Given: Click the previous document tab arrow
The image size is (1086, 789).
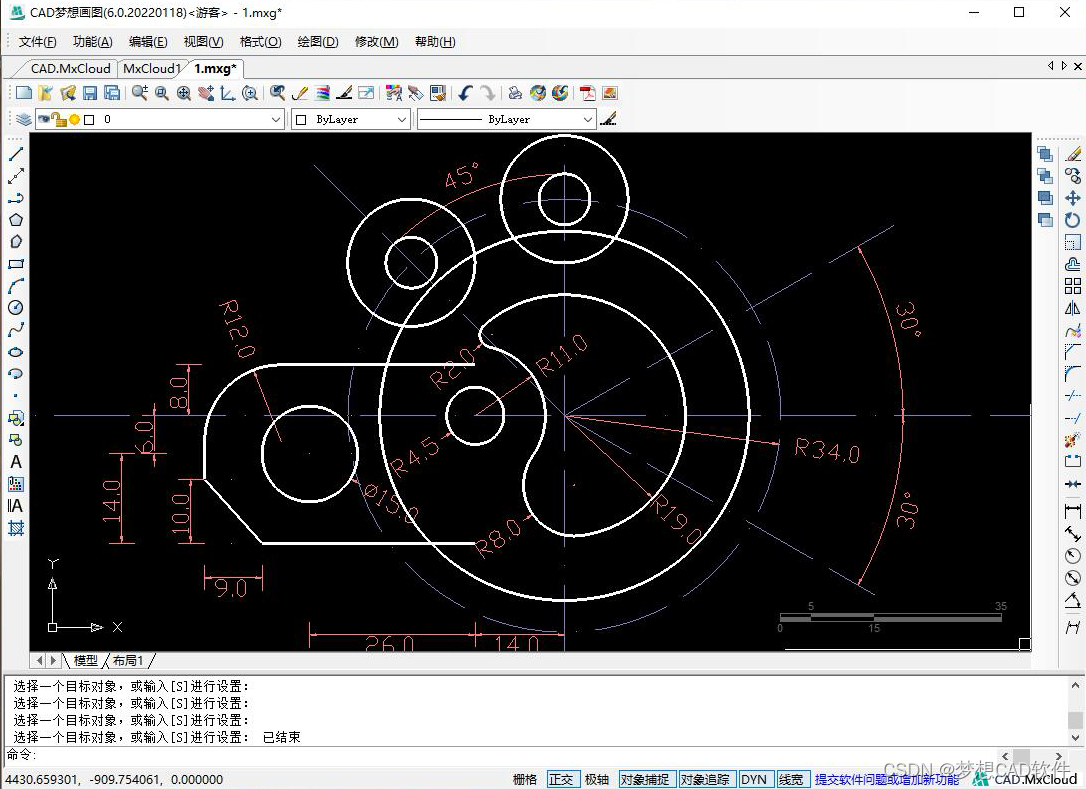Looking at the screenshot, I should 1051,66.
